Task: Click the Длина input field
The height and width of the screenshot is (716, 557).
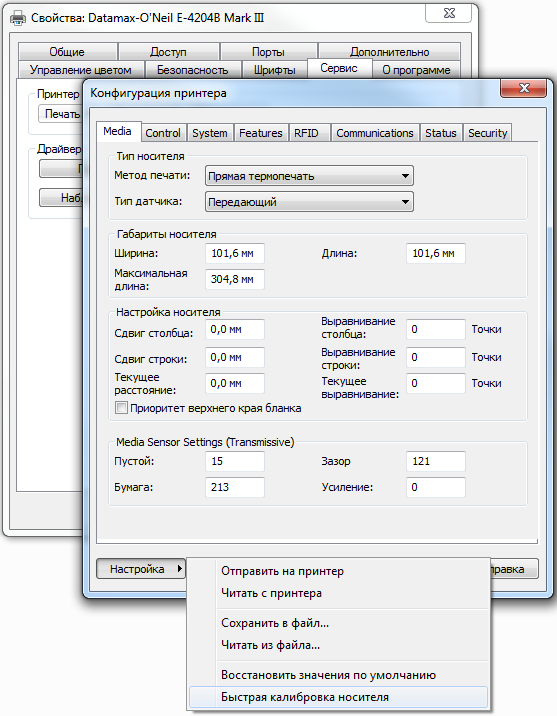Action: [436, 253]
